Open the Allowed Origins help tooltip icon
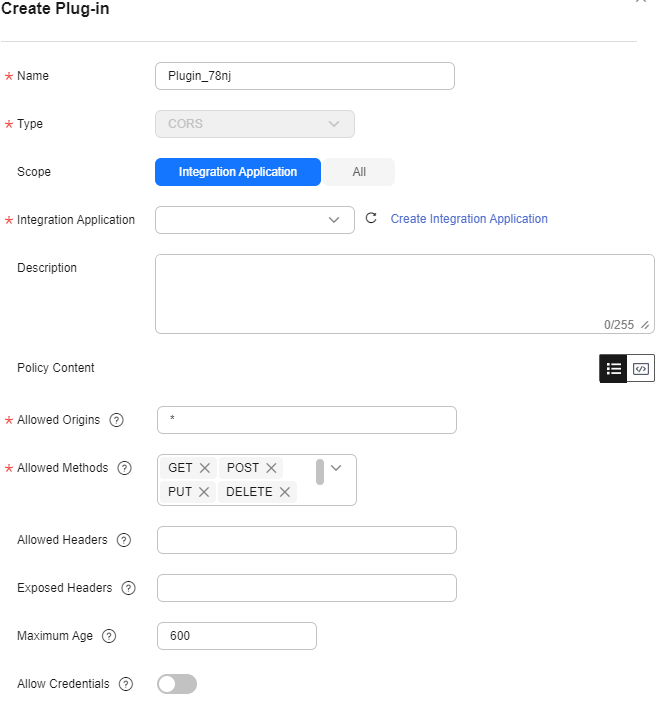Screen dimensions: 665x709 pyautogui.click(x=116, y=420)
